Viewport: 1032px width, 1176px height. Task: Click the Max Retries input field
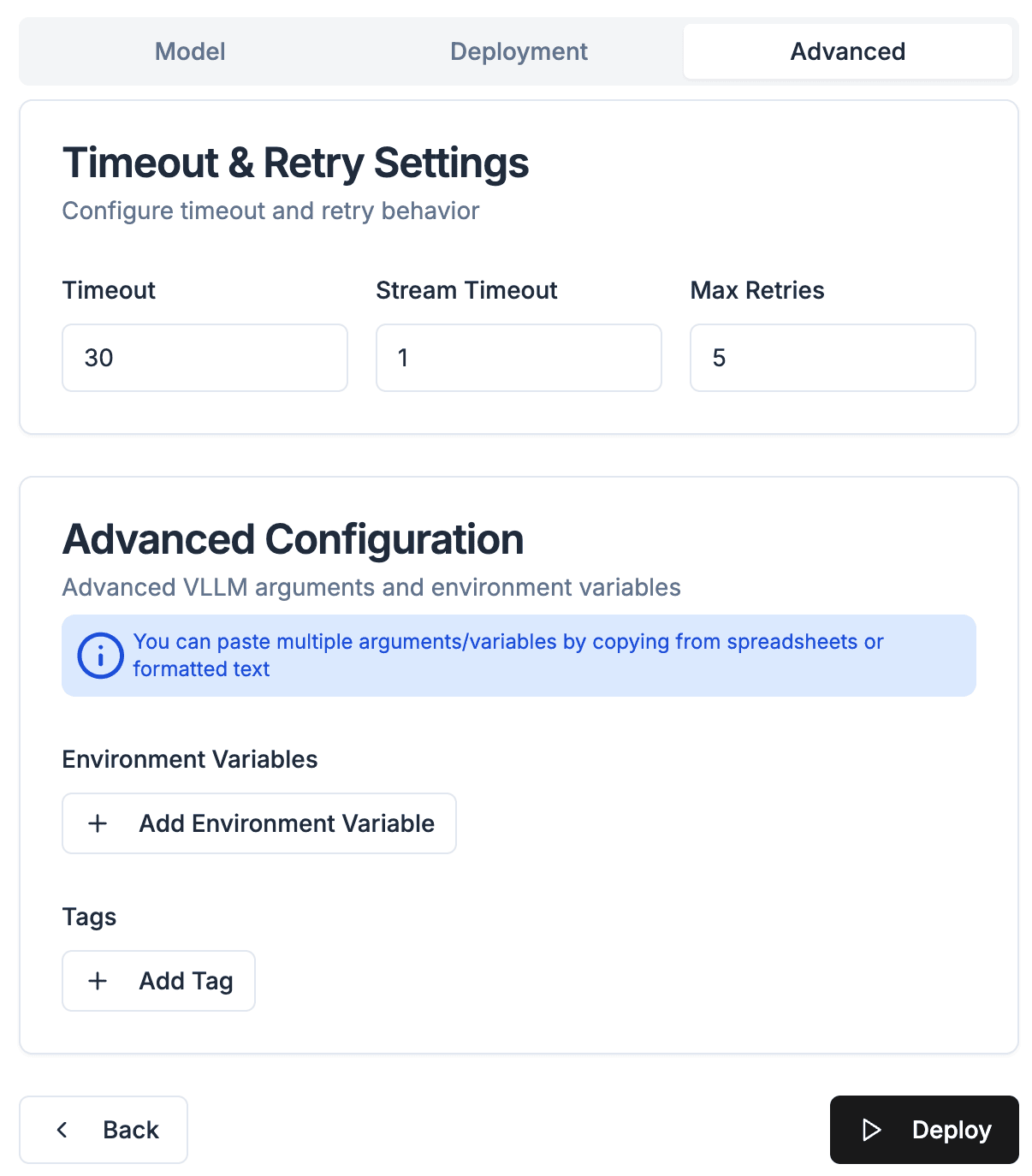pos(833,358)
